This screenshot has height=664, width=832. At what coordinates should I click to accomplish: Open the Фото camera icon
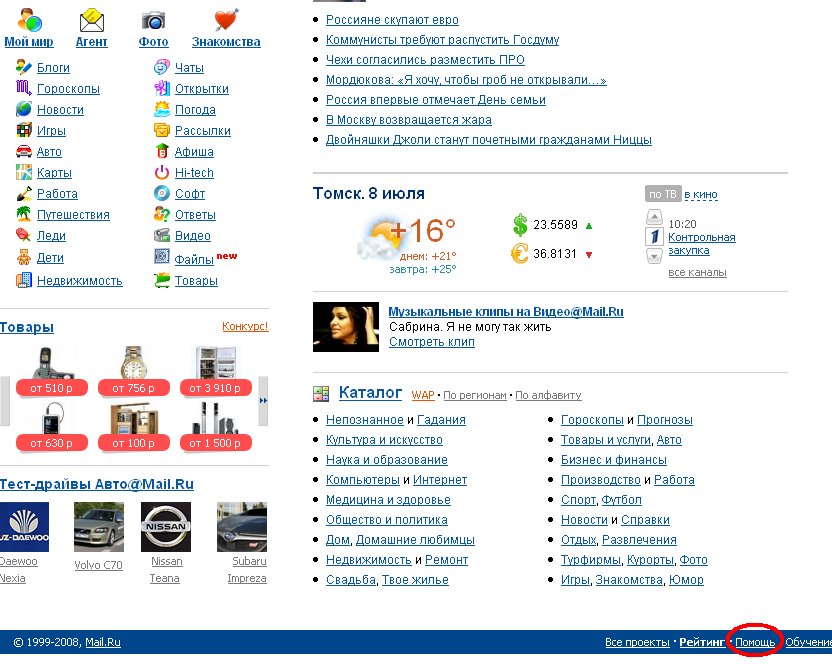[153, 21]
